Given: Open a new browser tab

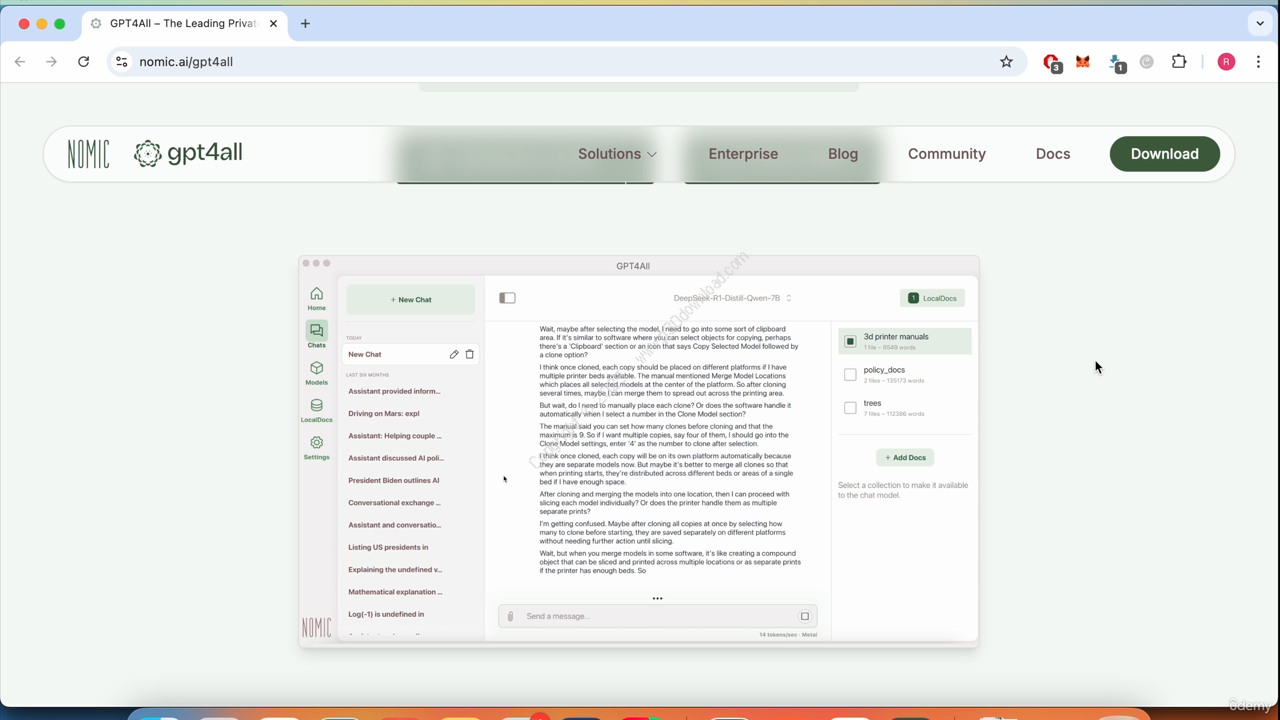Looking at the screenshot, I should (305, 23).
